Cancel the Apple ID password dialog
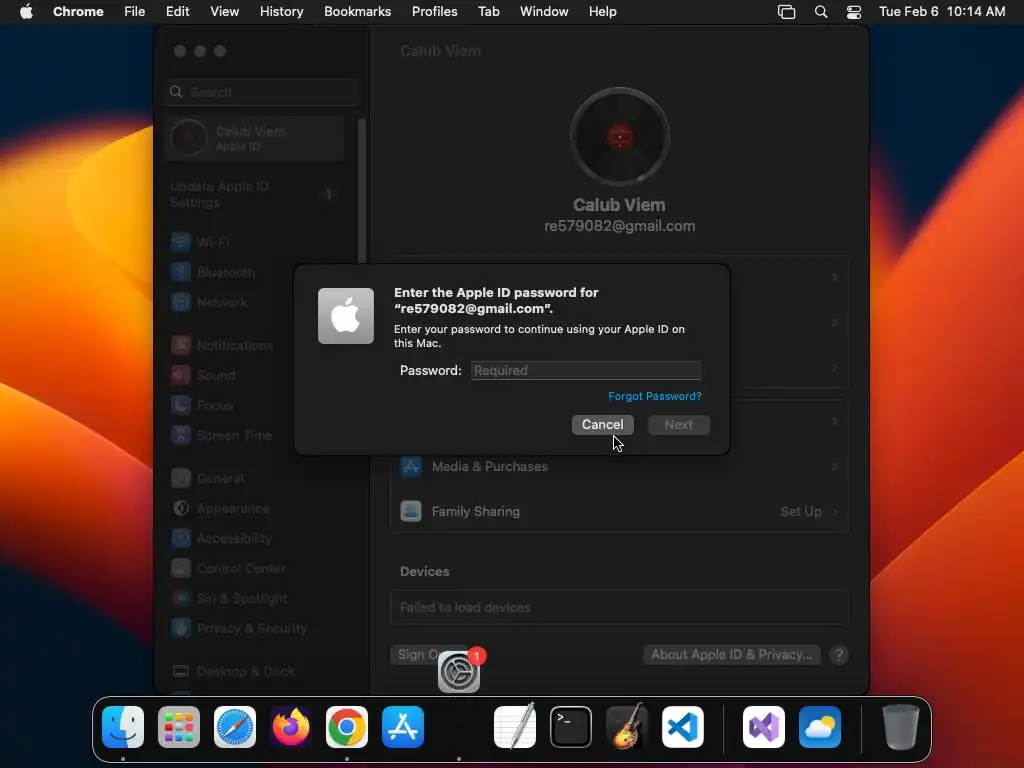The height and width of the screenshot is (768, 1024). pyautogui.click(x=602, y=424)
